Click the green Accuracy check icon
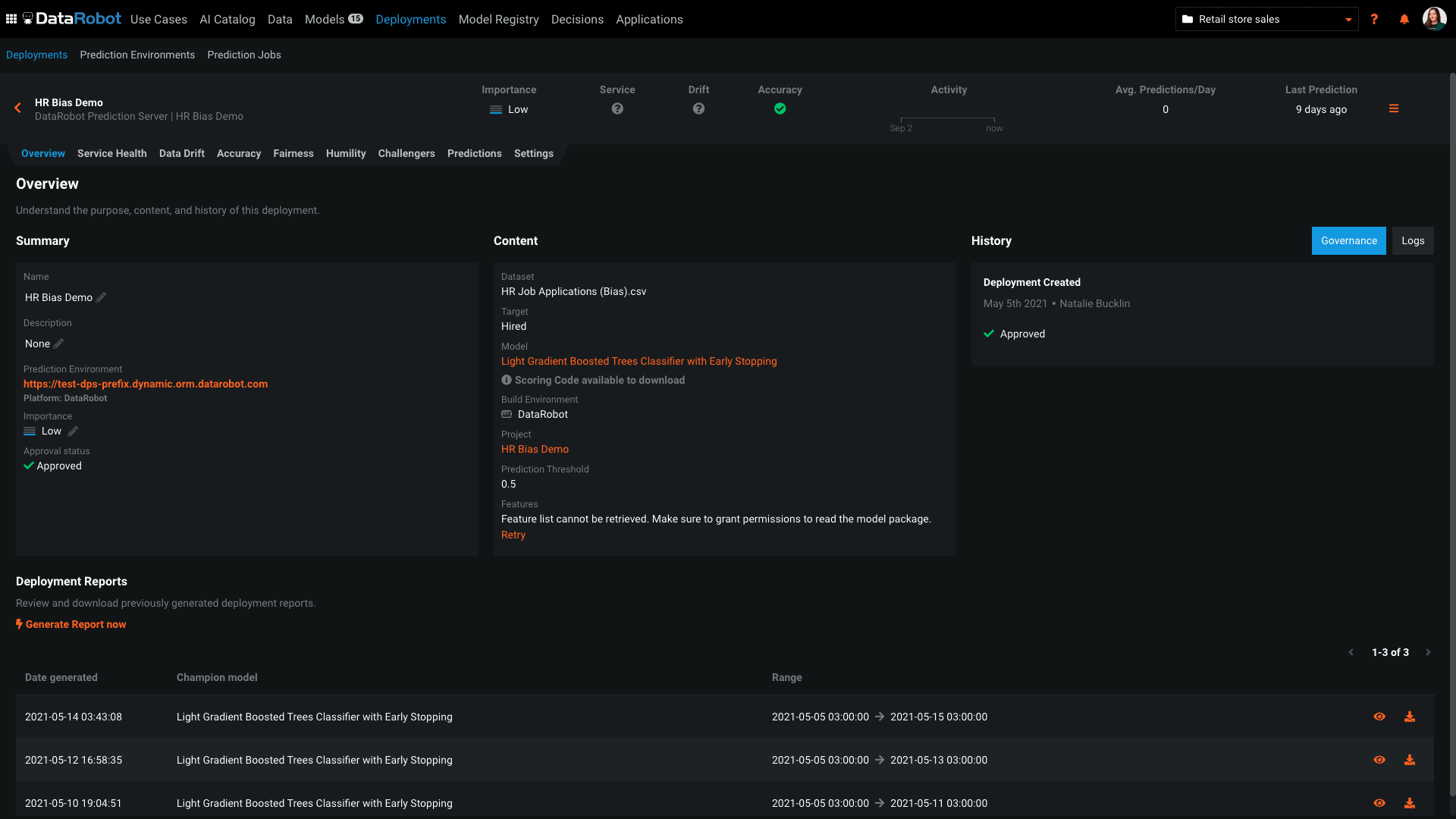 tap(780, 108)
